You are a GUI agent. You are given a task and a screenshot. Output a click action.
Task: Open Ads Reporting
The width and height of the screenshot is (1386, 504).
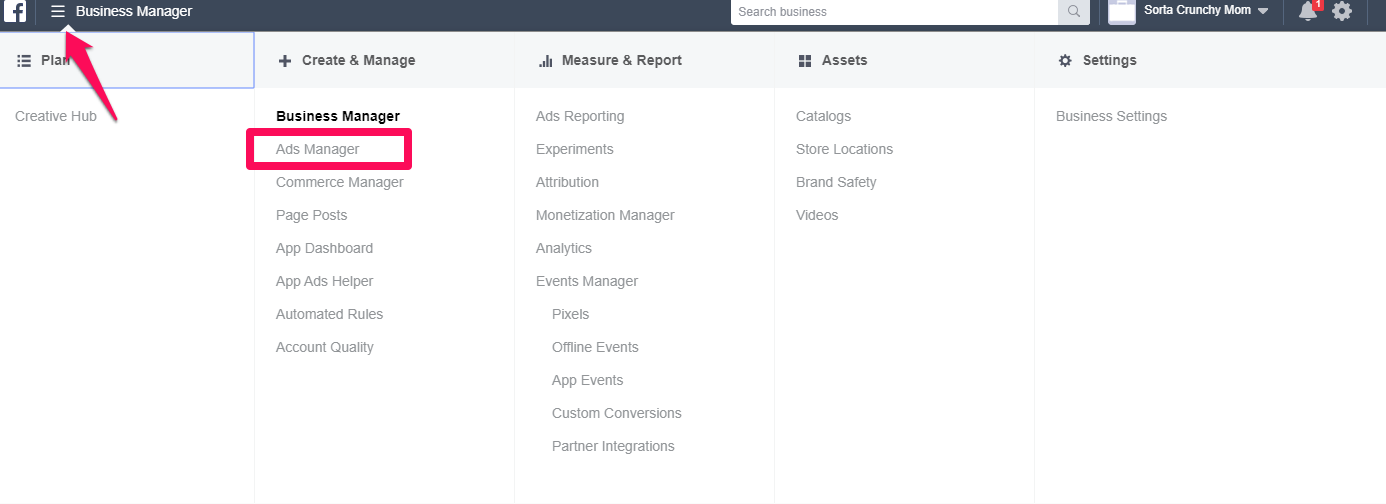pyautogui.click(x=580, y=116)
